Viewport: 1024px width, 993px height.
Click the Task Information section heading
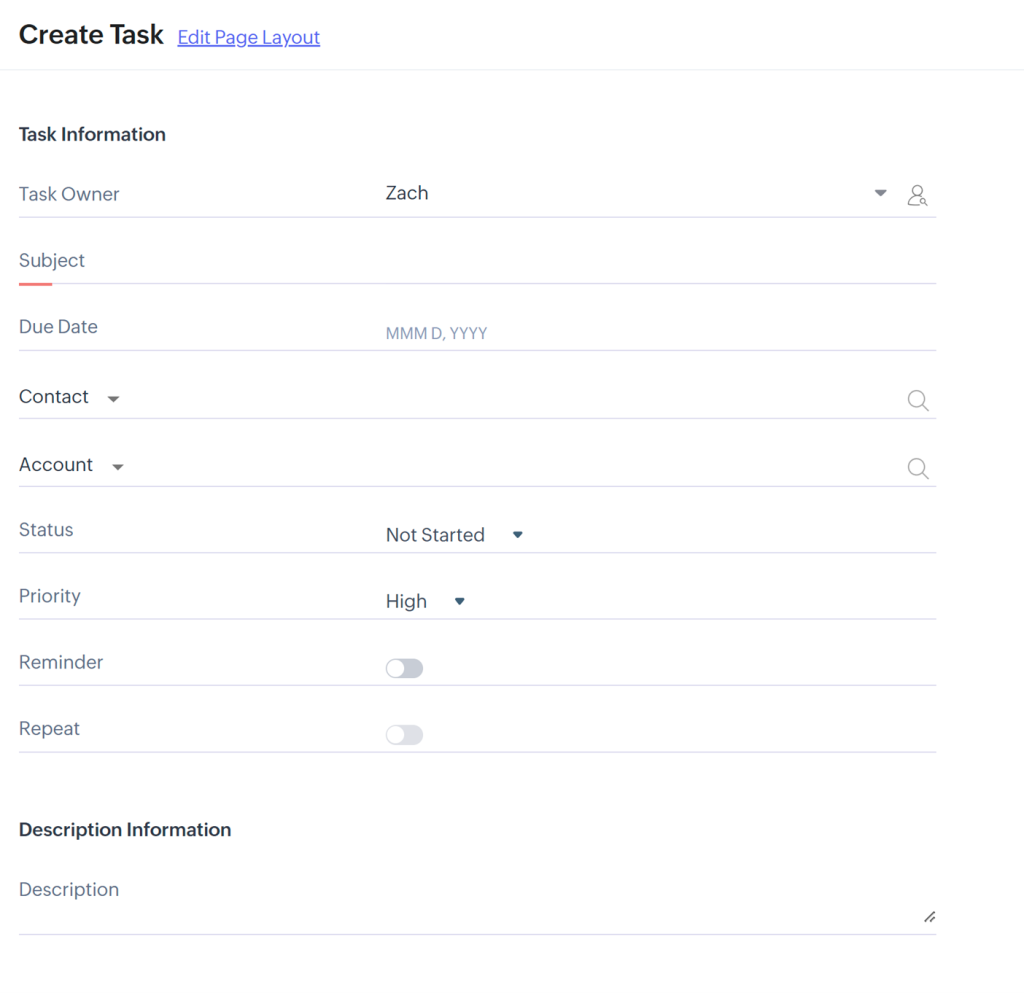pos(92,134)
